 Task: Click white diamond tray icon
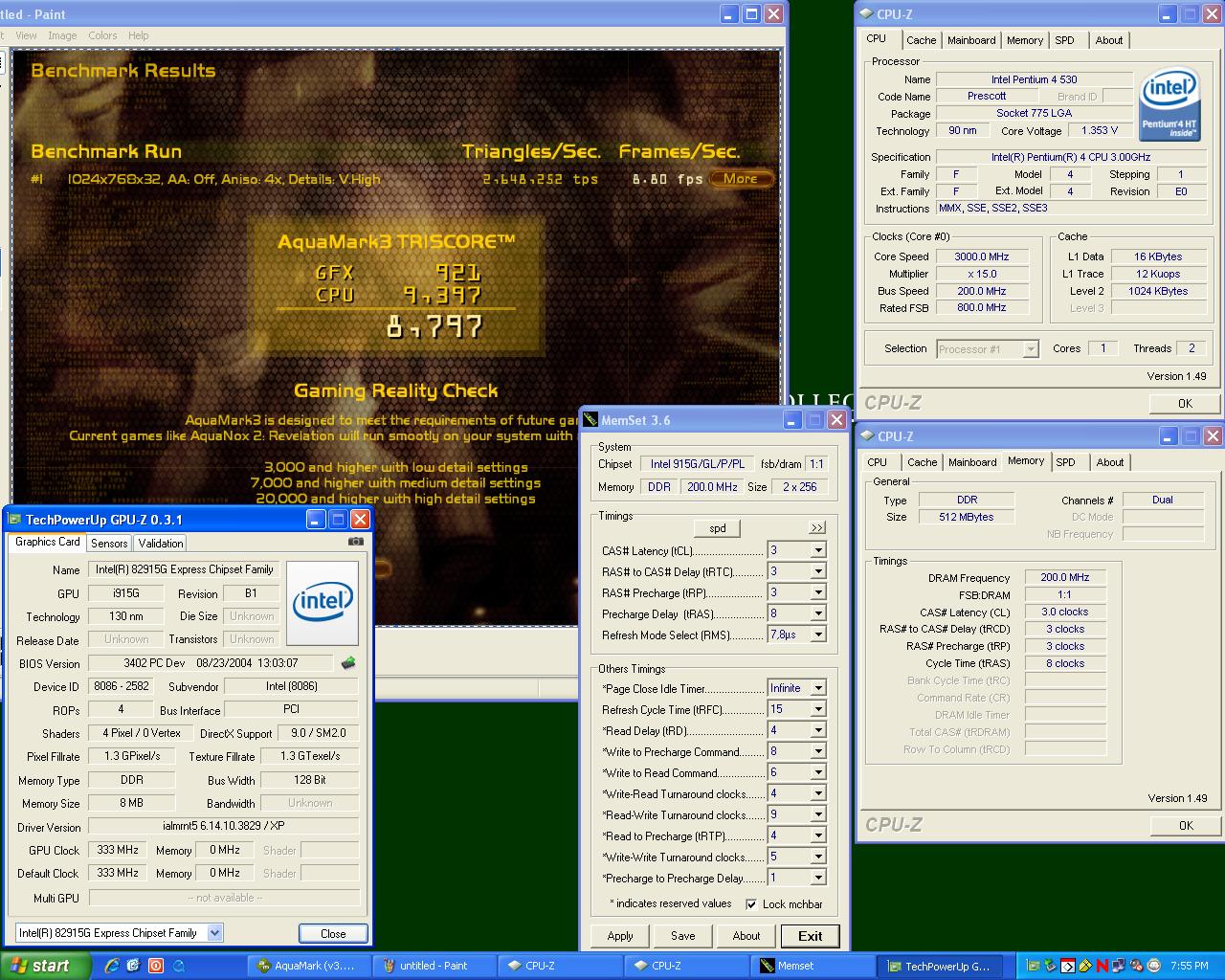point(1068,966)
